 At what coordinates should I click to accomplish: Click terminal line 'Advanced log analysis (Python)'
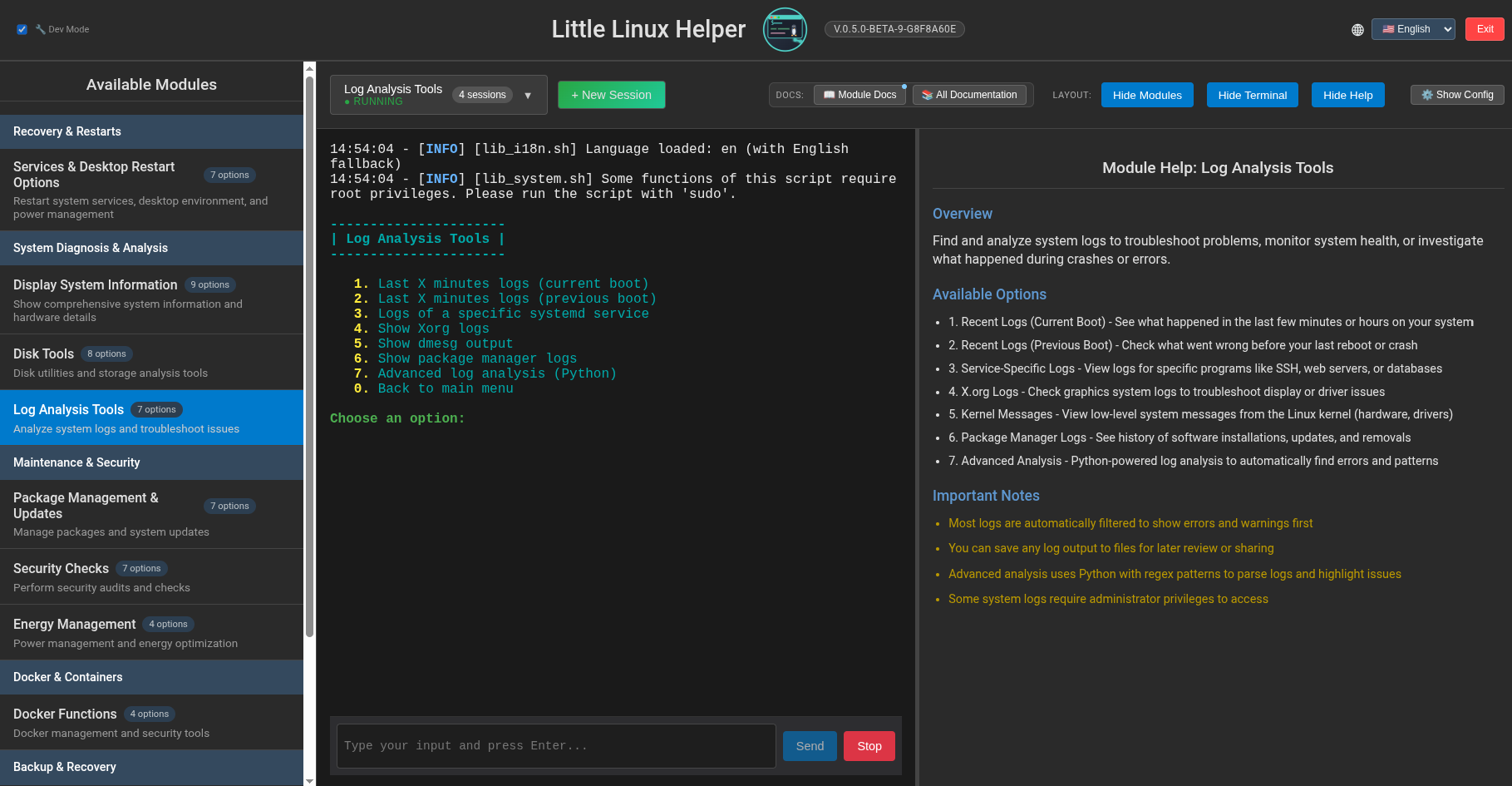click(497, 373)
